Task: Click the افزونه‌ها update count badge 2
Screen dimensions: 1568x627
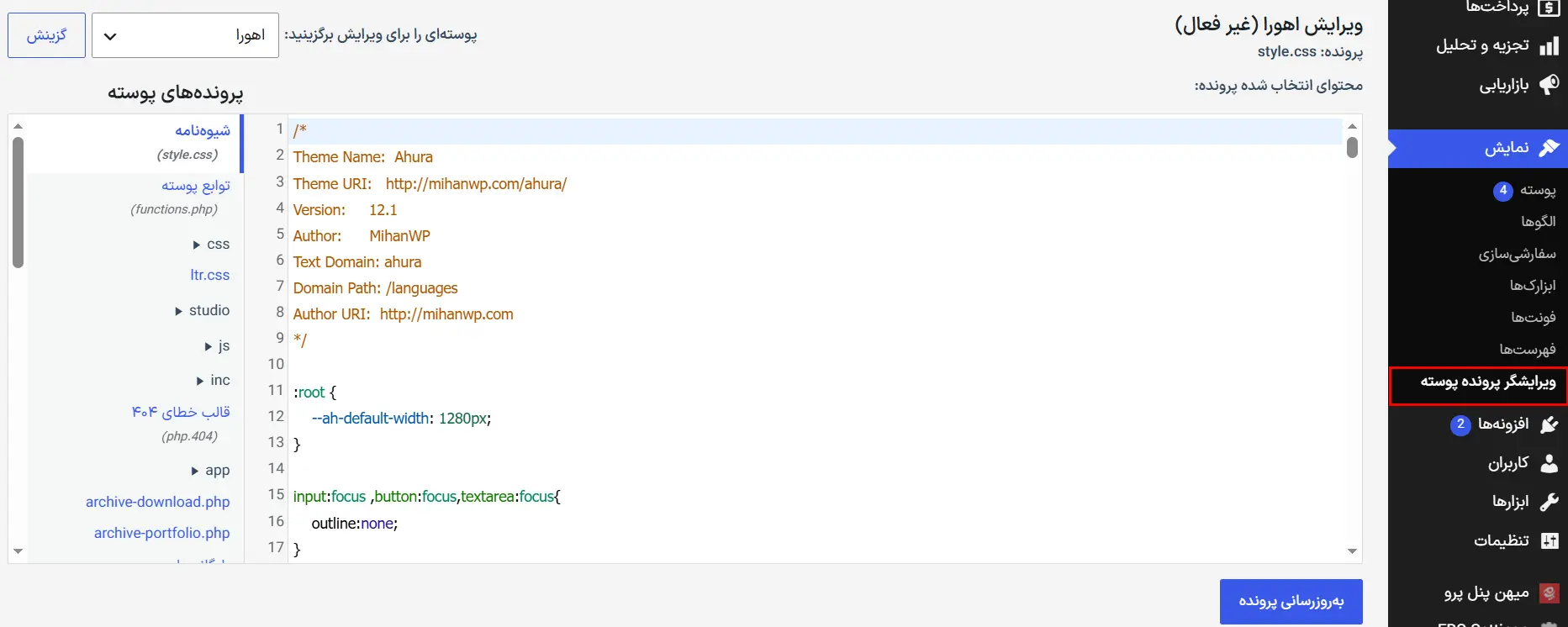Action: tap(1460, 424)
